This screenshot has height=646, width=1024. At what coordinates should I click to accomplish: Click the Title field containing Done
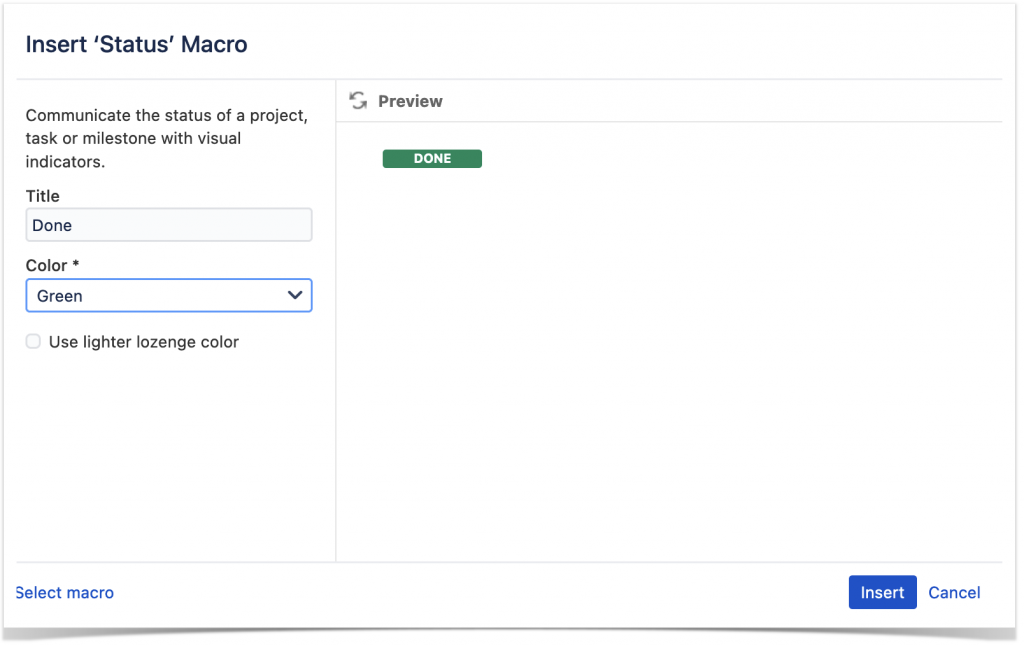(x=169, y=225)
